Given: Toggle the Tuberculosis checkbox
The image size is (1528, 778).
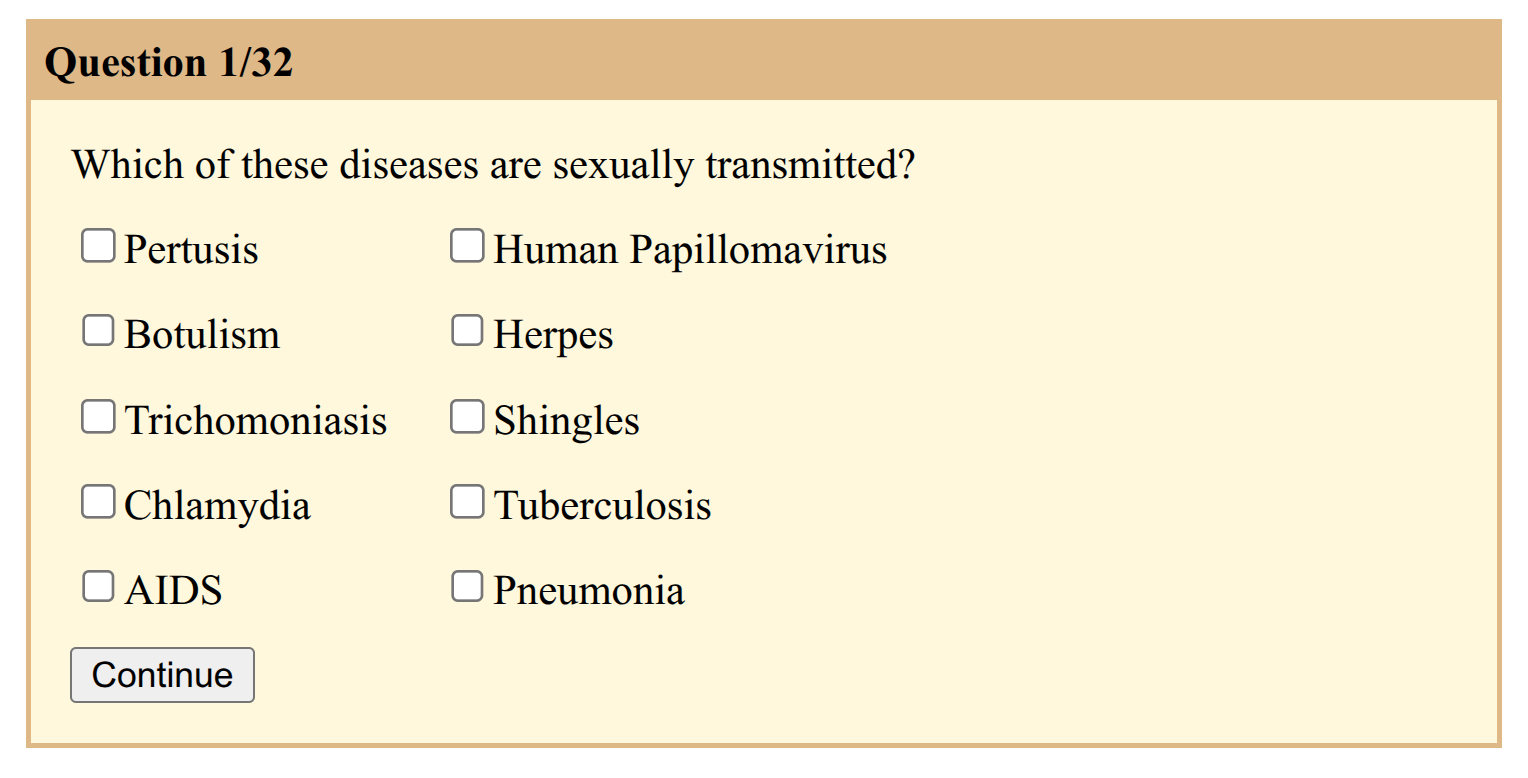Looking at the screenshot, I should pyautogui.click(x=467, y=502).
